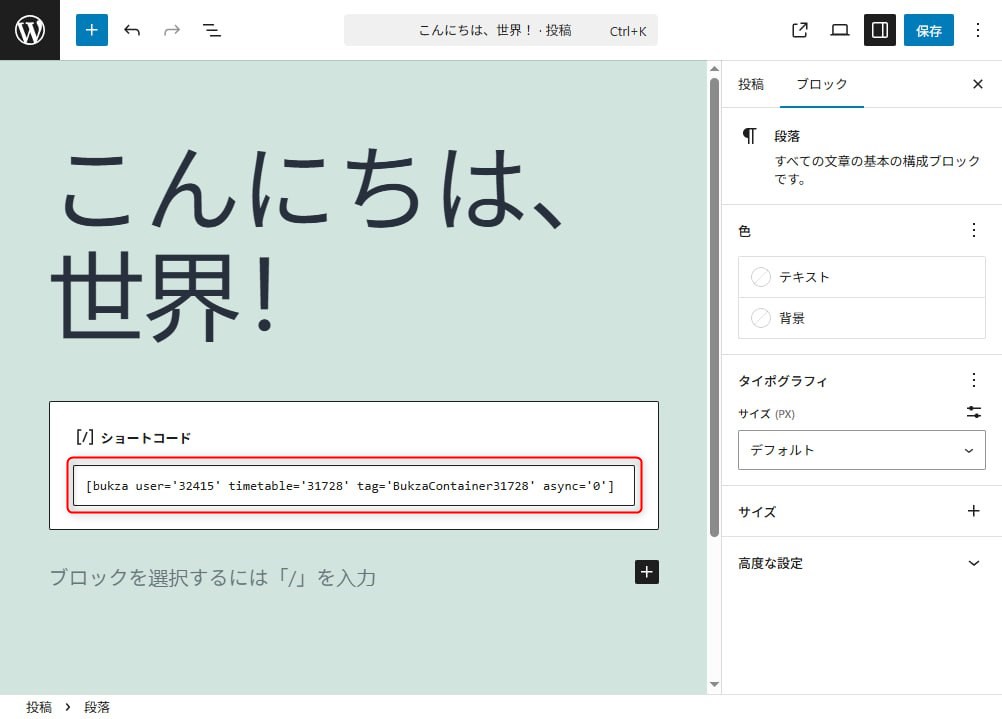The width and height of the screenshot is (1002, 719).
Task: Open the device preview options
Action: tap(840, 30)
